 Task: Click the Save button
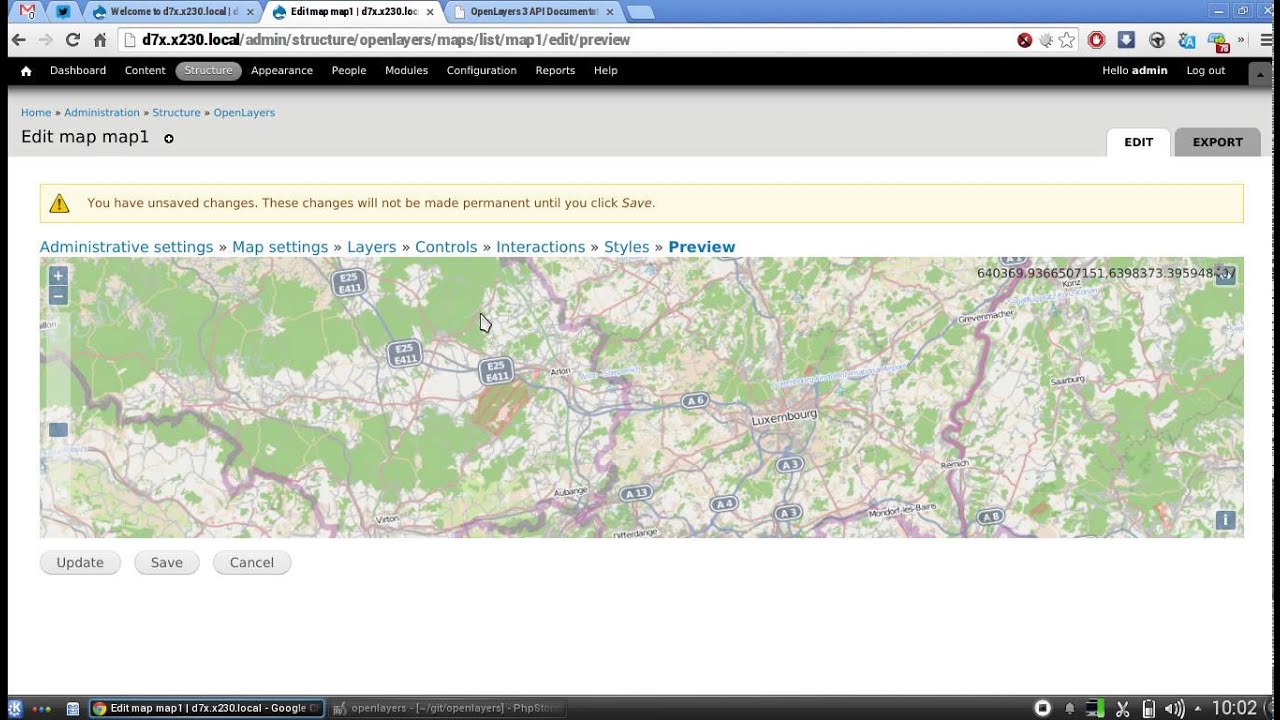tap(167, 563)
